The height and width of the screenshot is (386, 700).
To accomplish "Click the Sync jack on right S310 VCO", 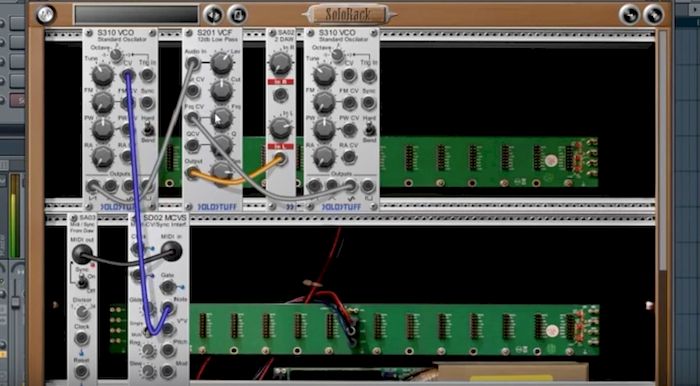I will pyautogui.click(x=369, y=103).
